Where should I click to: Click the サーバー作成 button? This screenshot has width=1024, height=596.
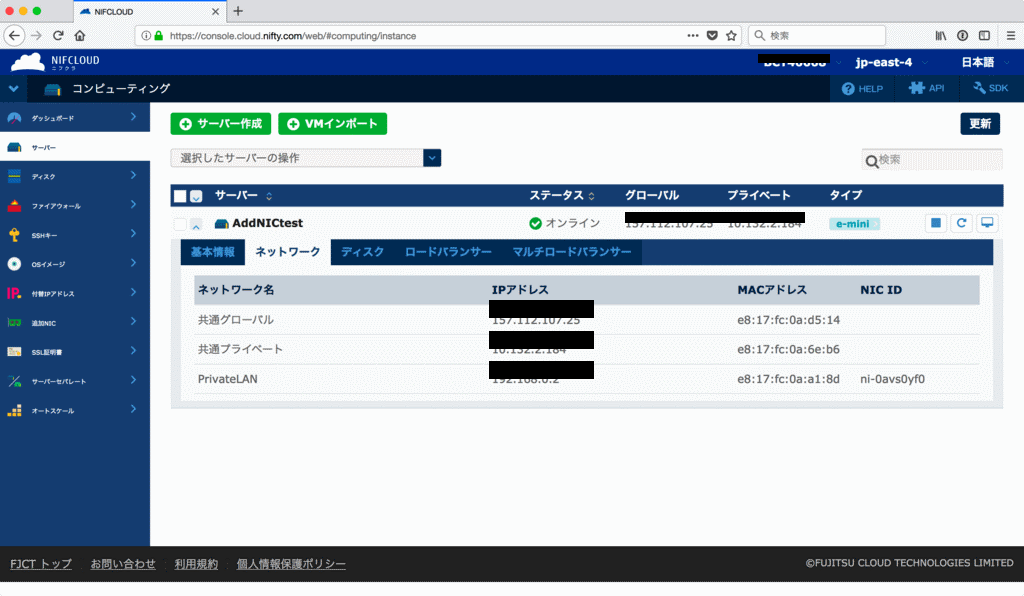click(x=221, y=124)
